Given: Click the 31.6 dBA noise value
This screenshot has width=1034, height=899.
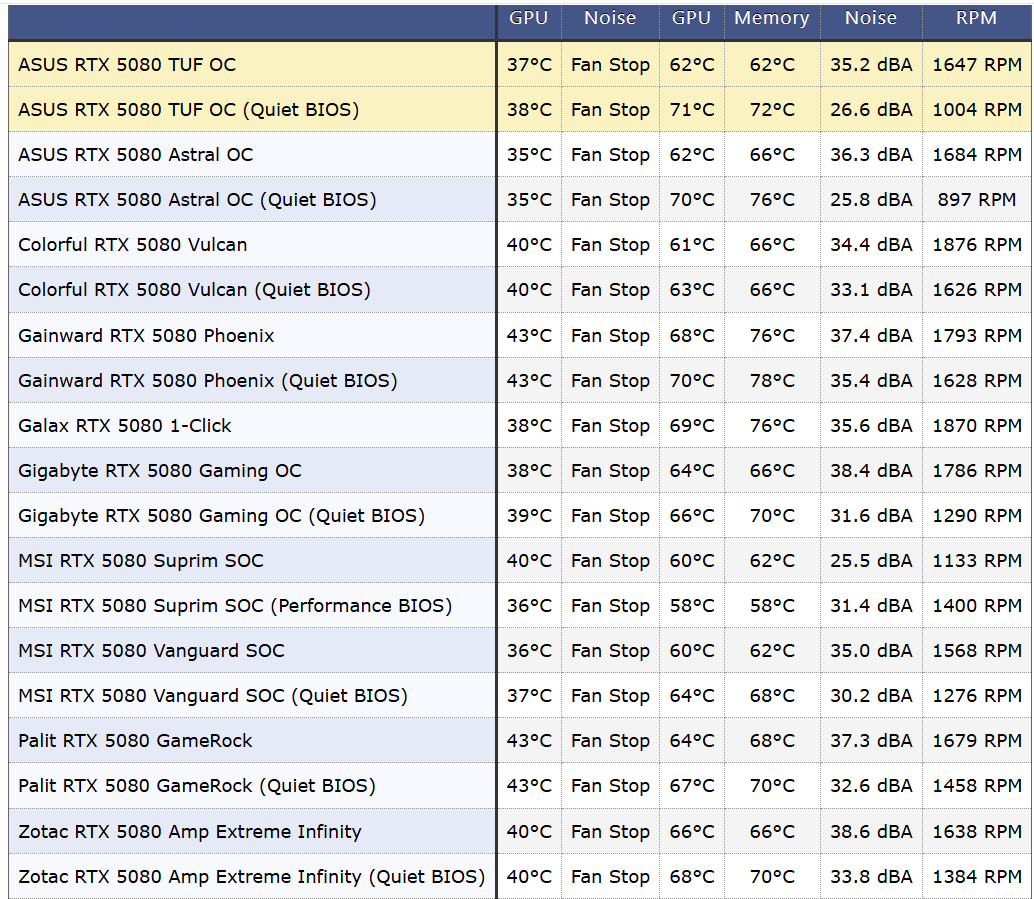Looking at the screenshot, I should point(871,516).
